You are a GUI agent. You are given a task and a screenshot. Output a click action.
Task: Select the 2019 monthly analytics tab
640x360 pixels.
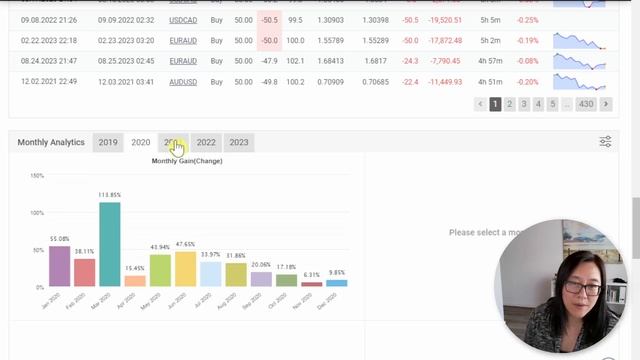pos(108,142)
